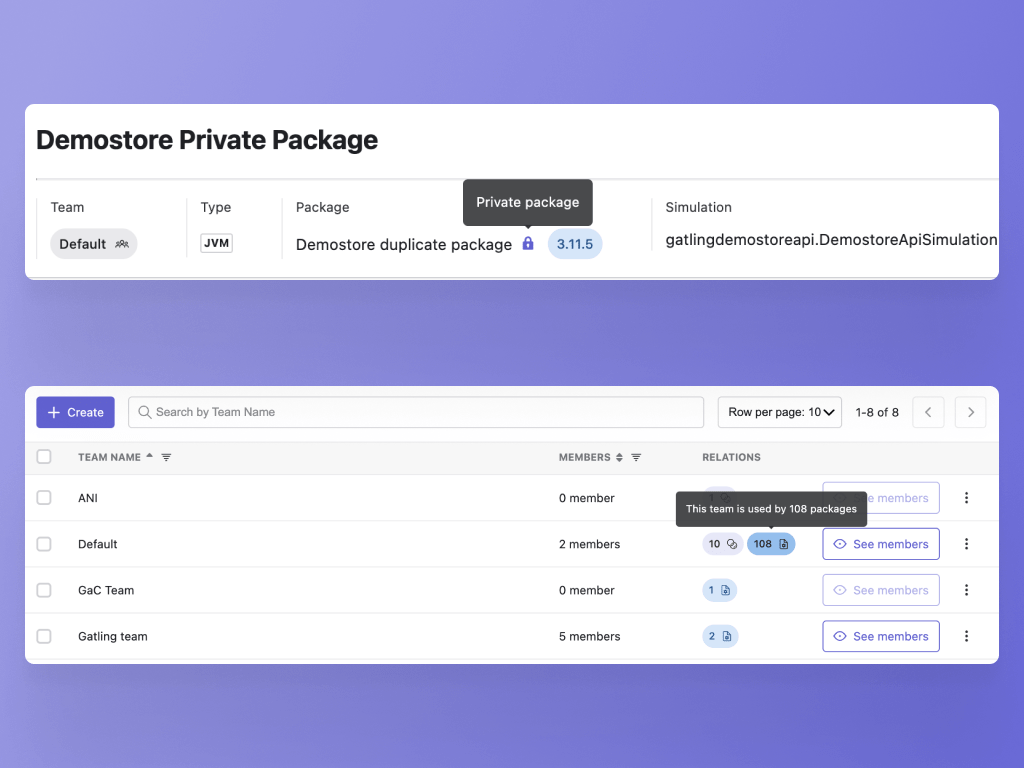Click the 0 member cell for ANI
This screenshot has height=768, width=1024.
586,498
